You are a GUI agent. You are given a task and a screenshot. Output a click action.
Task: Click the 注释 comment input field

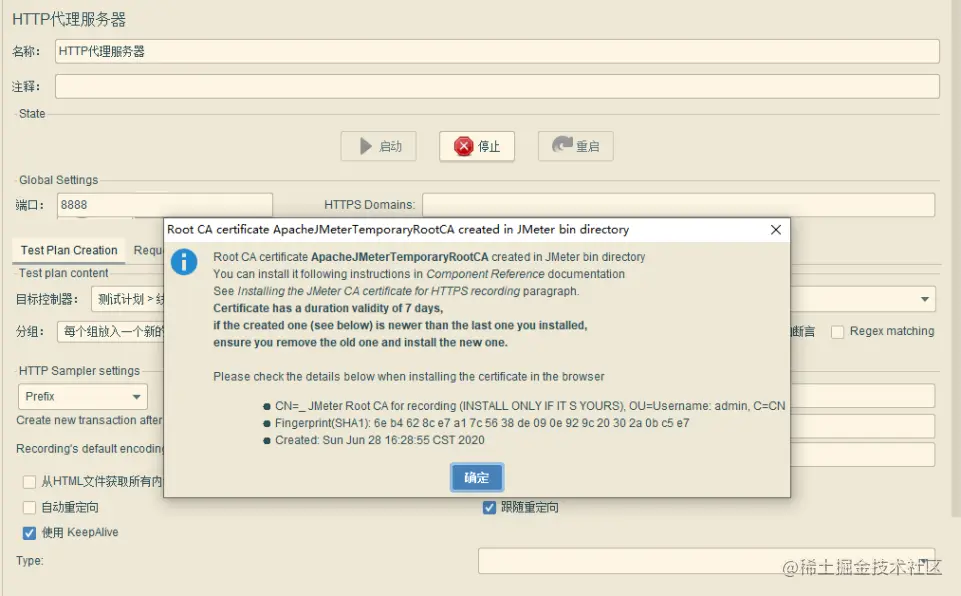pyautogui.click(x=497, y=86)
